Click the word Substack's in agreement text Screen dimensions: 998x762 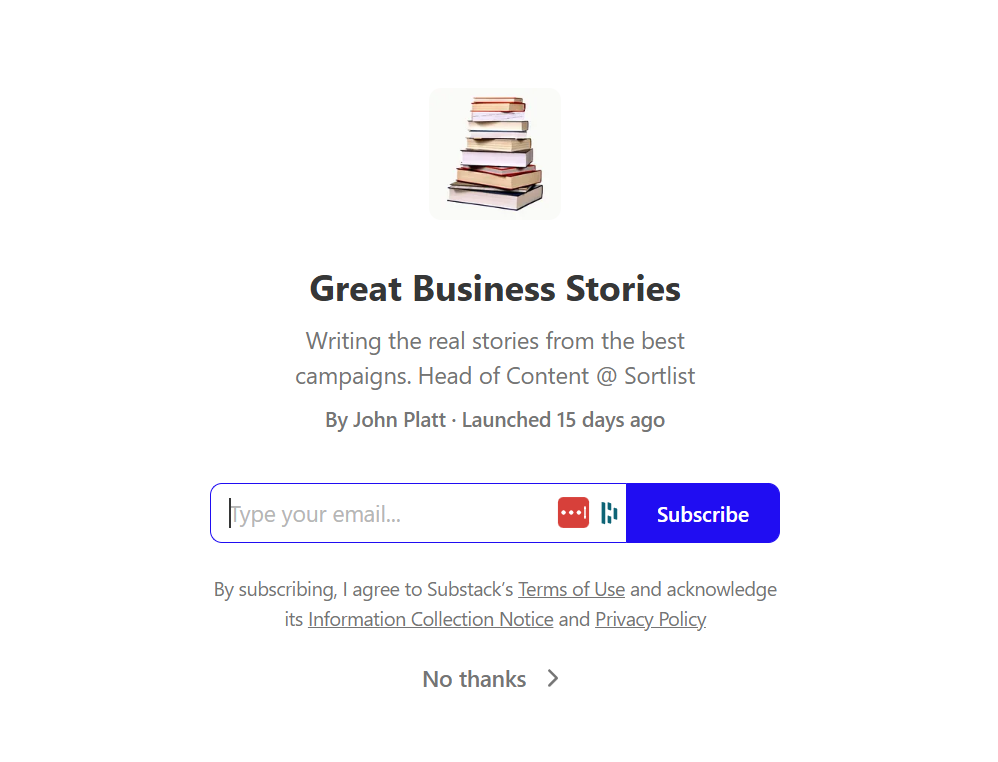click(470, 589)
